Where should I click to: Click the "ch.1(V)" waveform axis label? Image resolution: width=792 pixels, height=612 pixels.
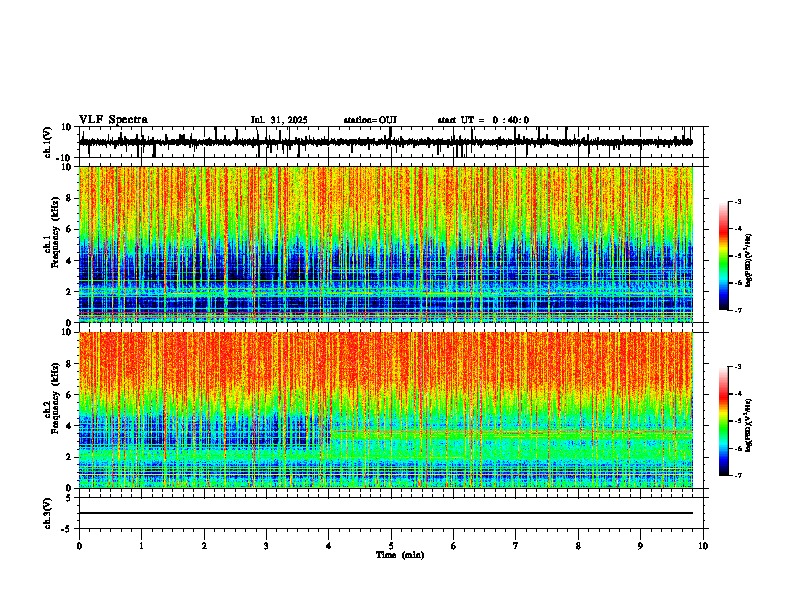click(48, 142)
